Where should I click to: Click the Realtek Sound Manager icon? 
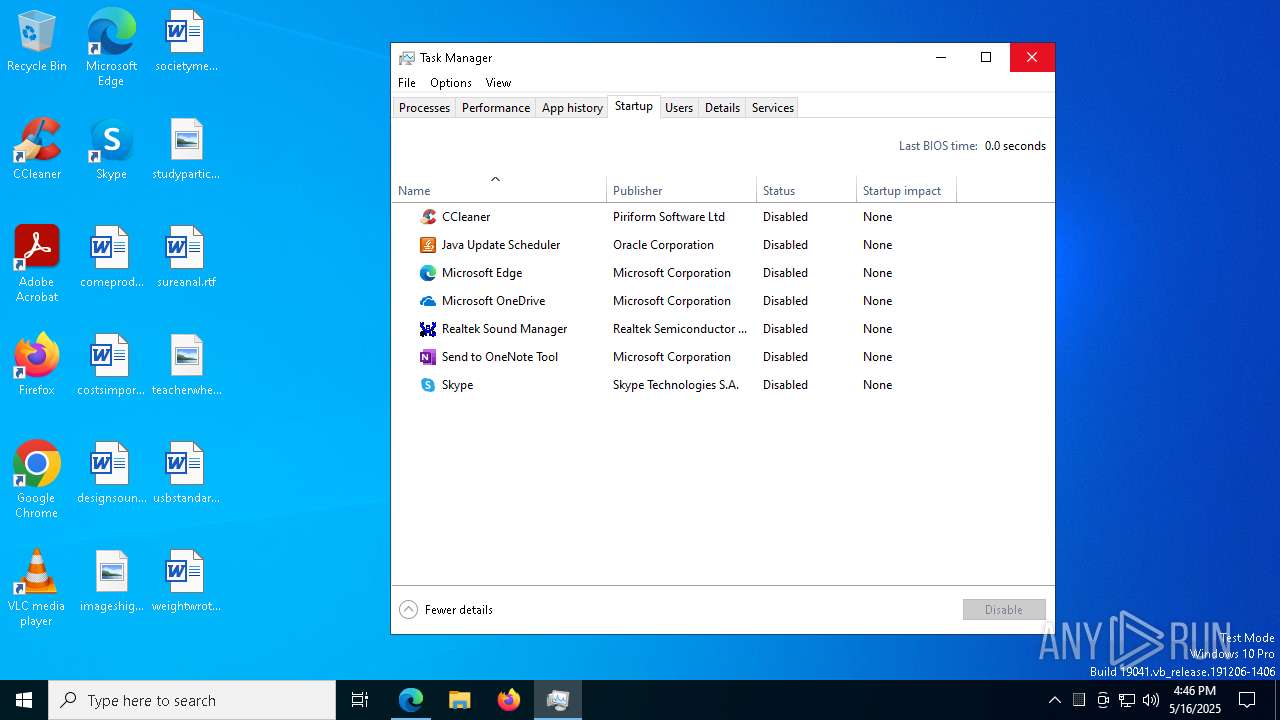(428, 329)
